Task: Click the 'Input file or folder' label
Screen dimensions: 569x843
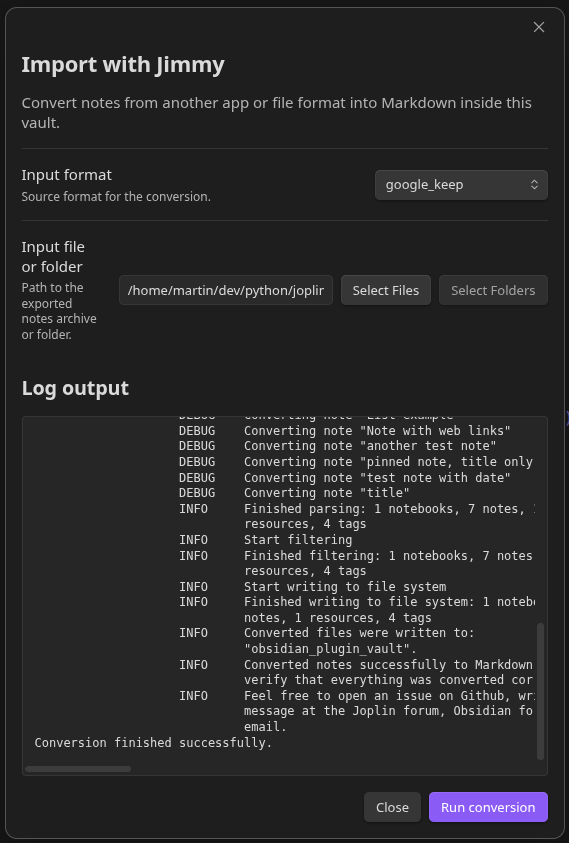Action: tap(53, 257)
